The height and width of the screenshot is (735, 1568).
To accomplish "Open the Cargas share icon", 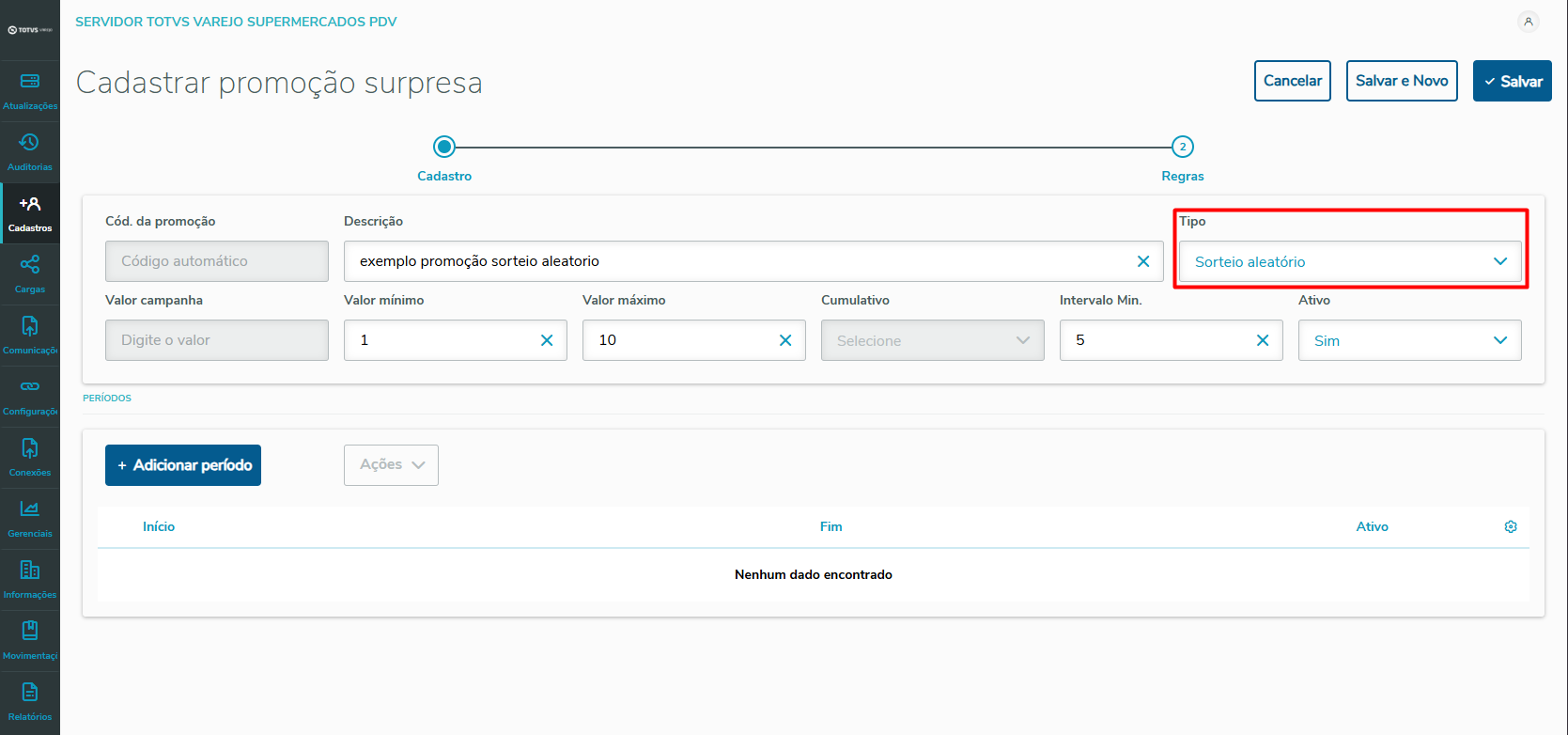I will click(30, 265).
